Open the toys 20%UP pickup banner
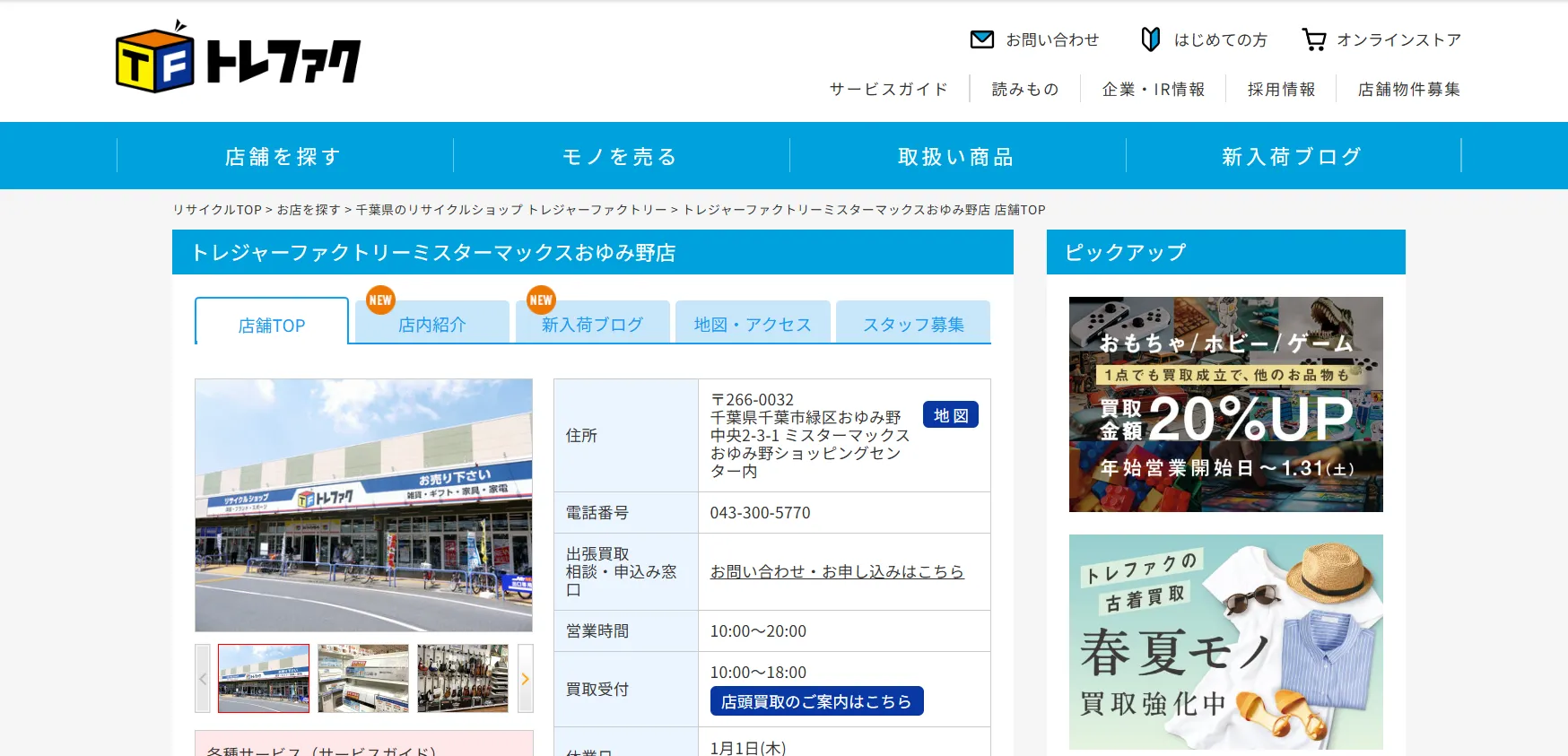The image size is (1568, 756). click(1225, 404)
